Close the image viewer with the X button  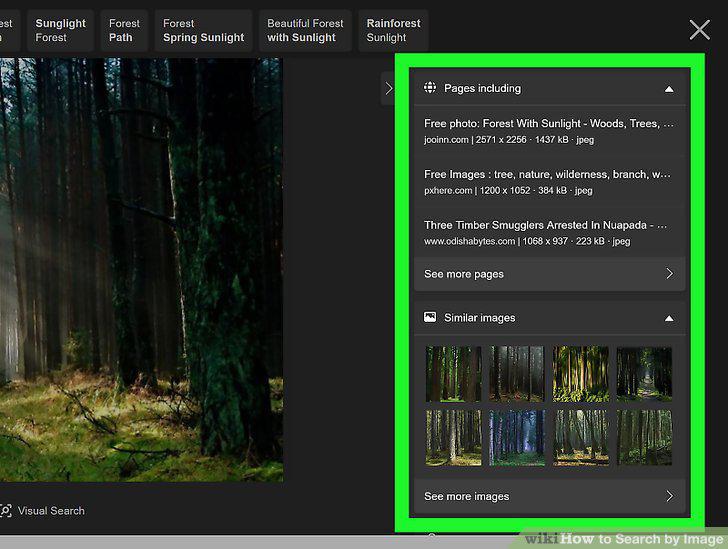699,30
